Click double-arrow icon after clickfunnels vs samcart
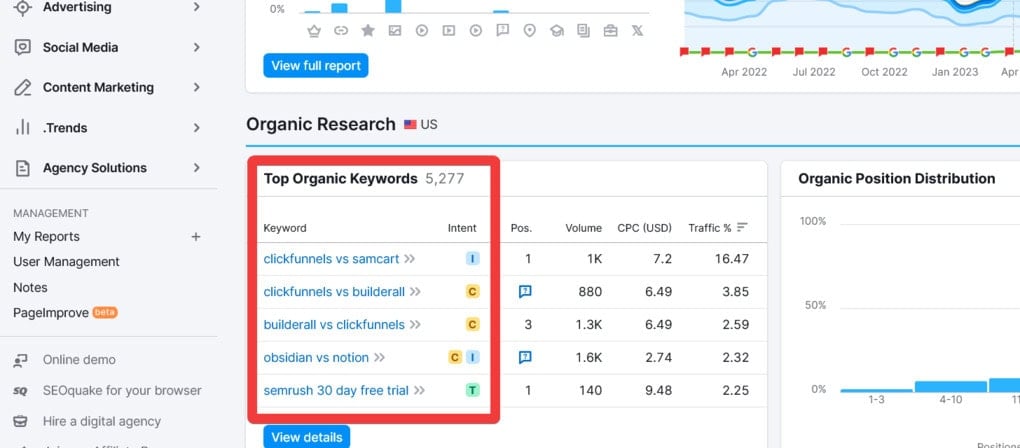 [409, 259]
